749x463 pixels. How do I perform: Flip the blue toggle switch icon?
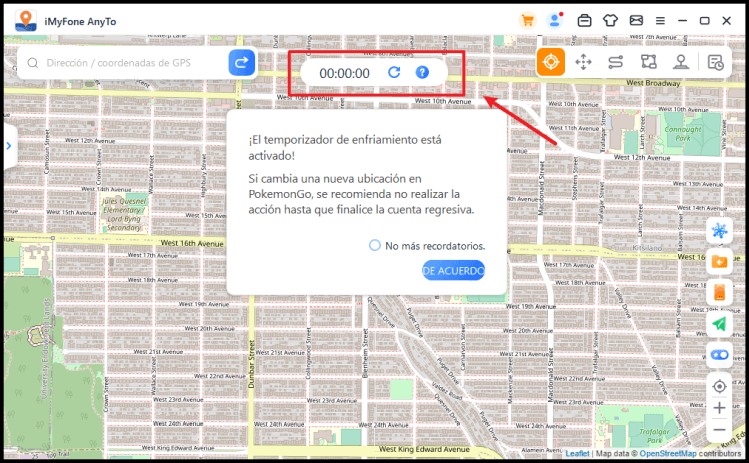719,355
